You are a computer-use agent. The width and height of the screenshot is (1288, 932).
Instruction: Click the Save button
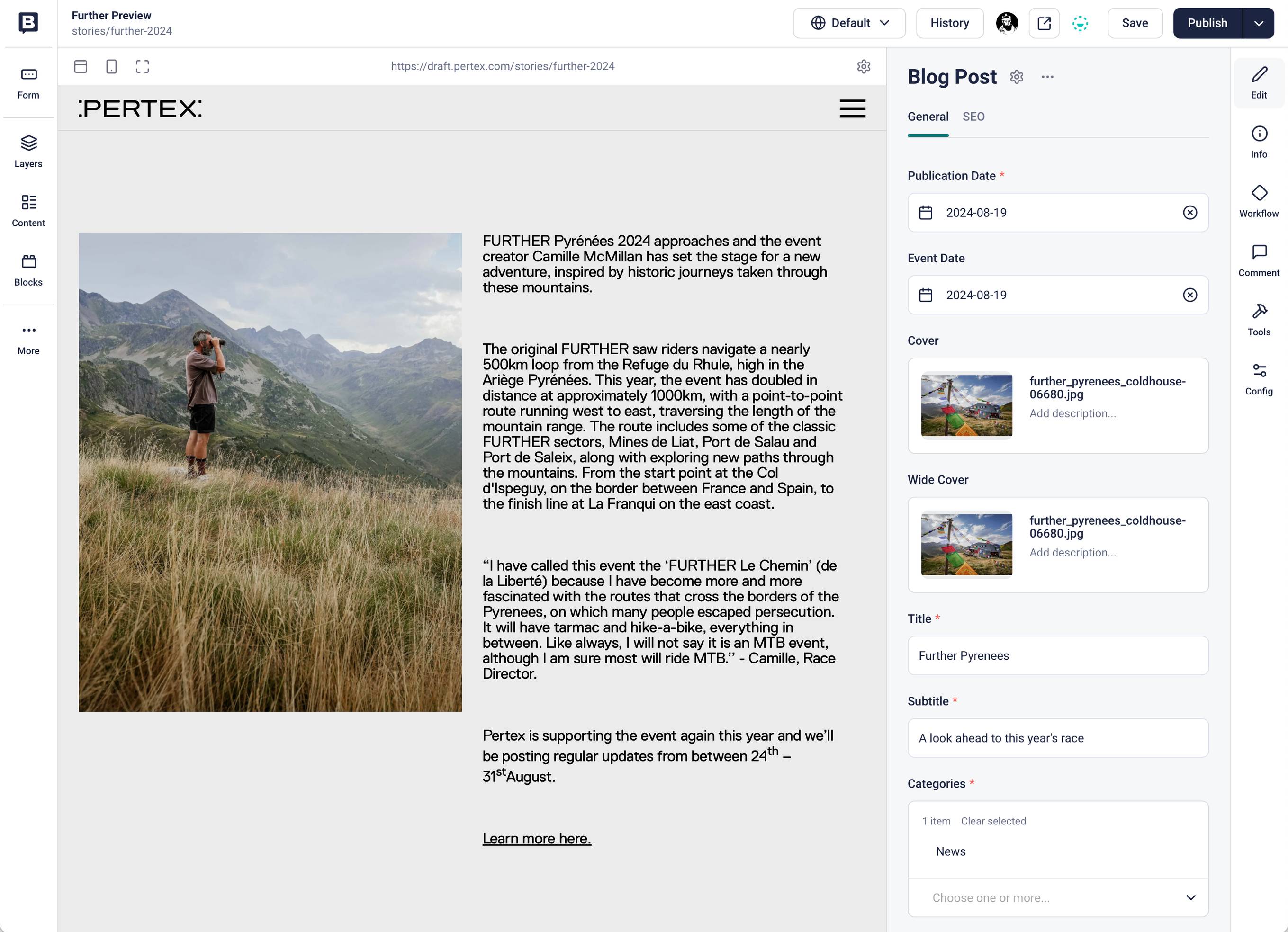tap(1135, 23)
